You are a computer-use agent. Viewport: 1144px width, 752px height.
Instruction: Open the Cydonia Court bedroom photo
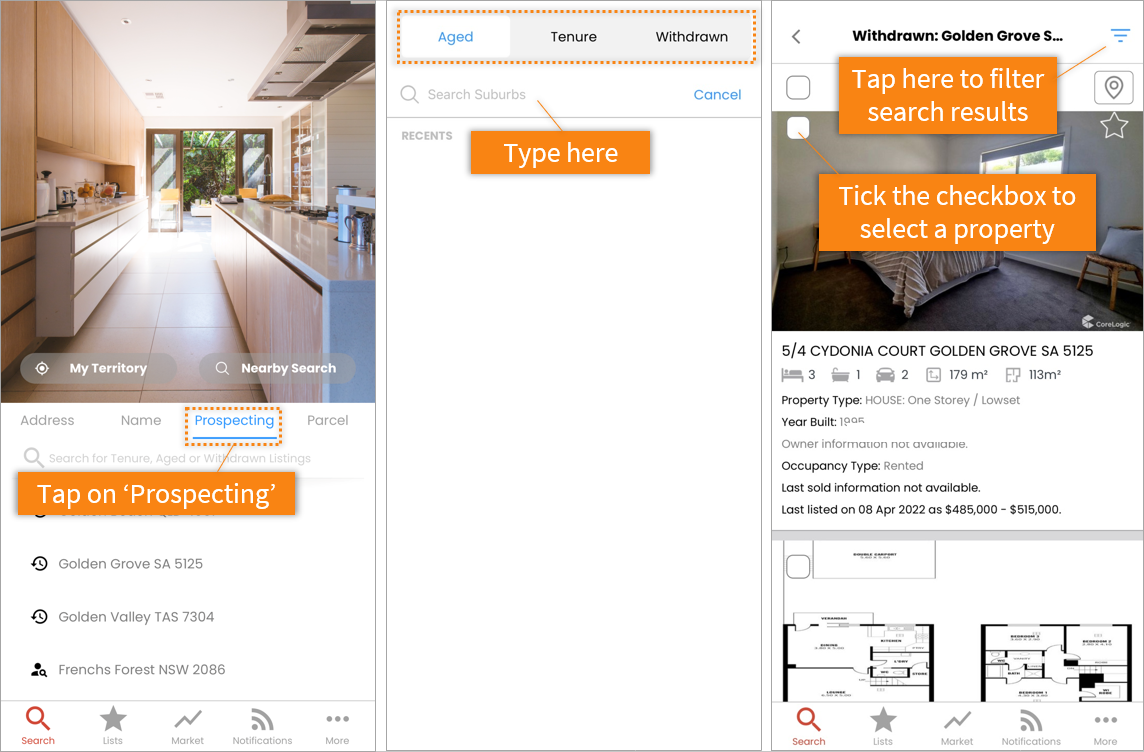[x=957, y=221]
